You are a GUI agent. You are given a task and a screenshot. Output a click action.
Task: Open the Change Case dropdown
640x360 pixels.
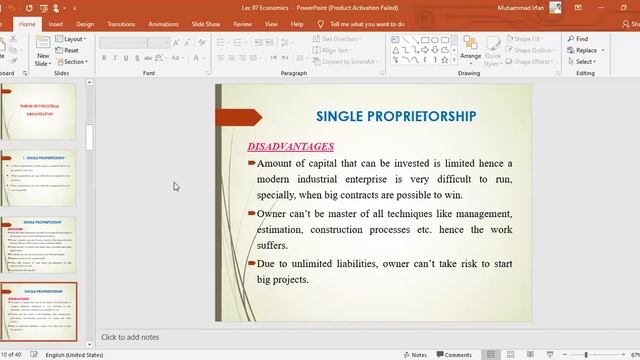177,58
